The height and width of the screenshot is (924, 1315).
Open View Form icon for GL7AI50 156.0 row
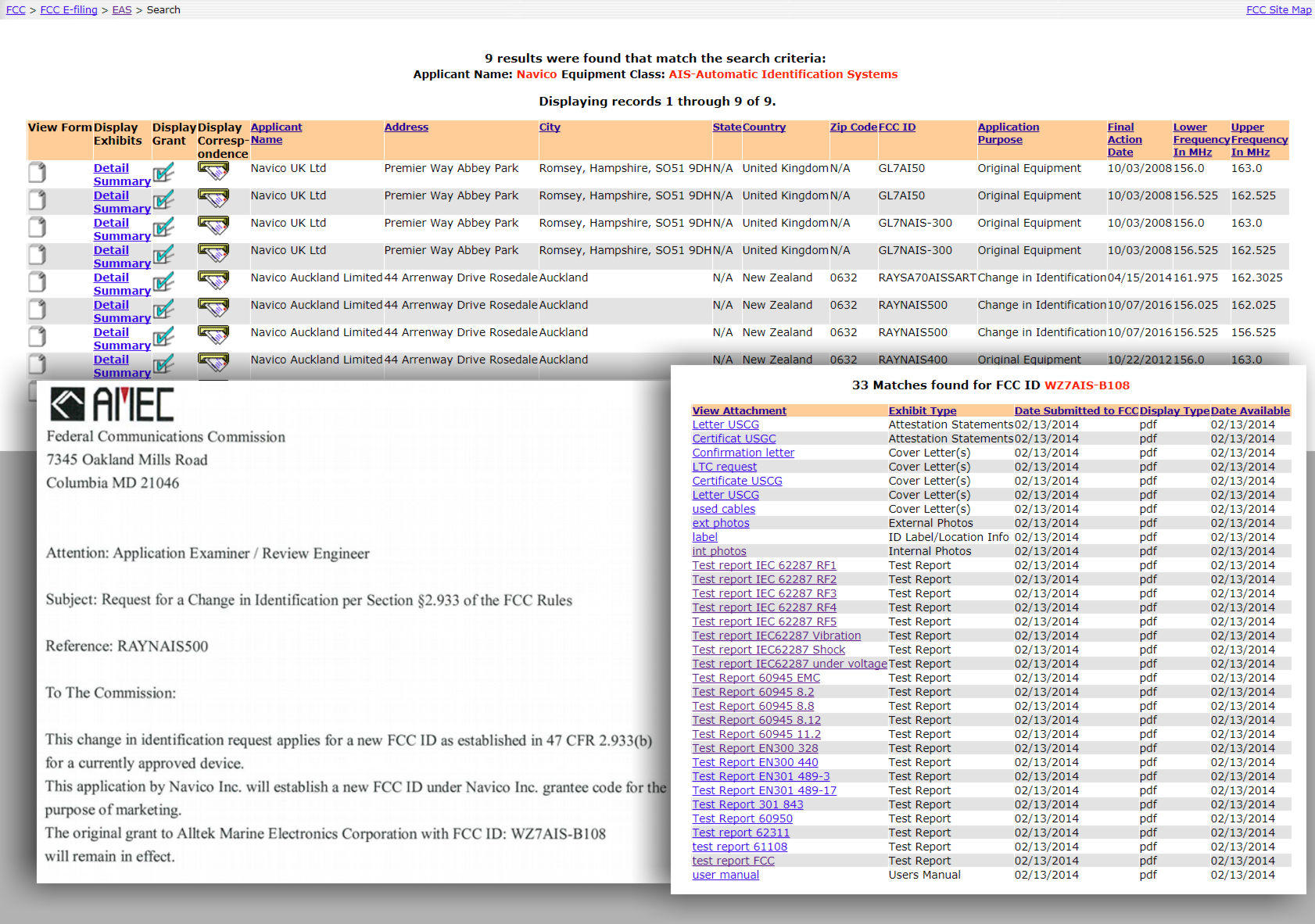(37, 173)
